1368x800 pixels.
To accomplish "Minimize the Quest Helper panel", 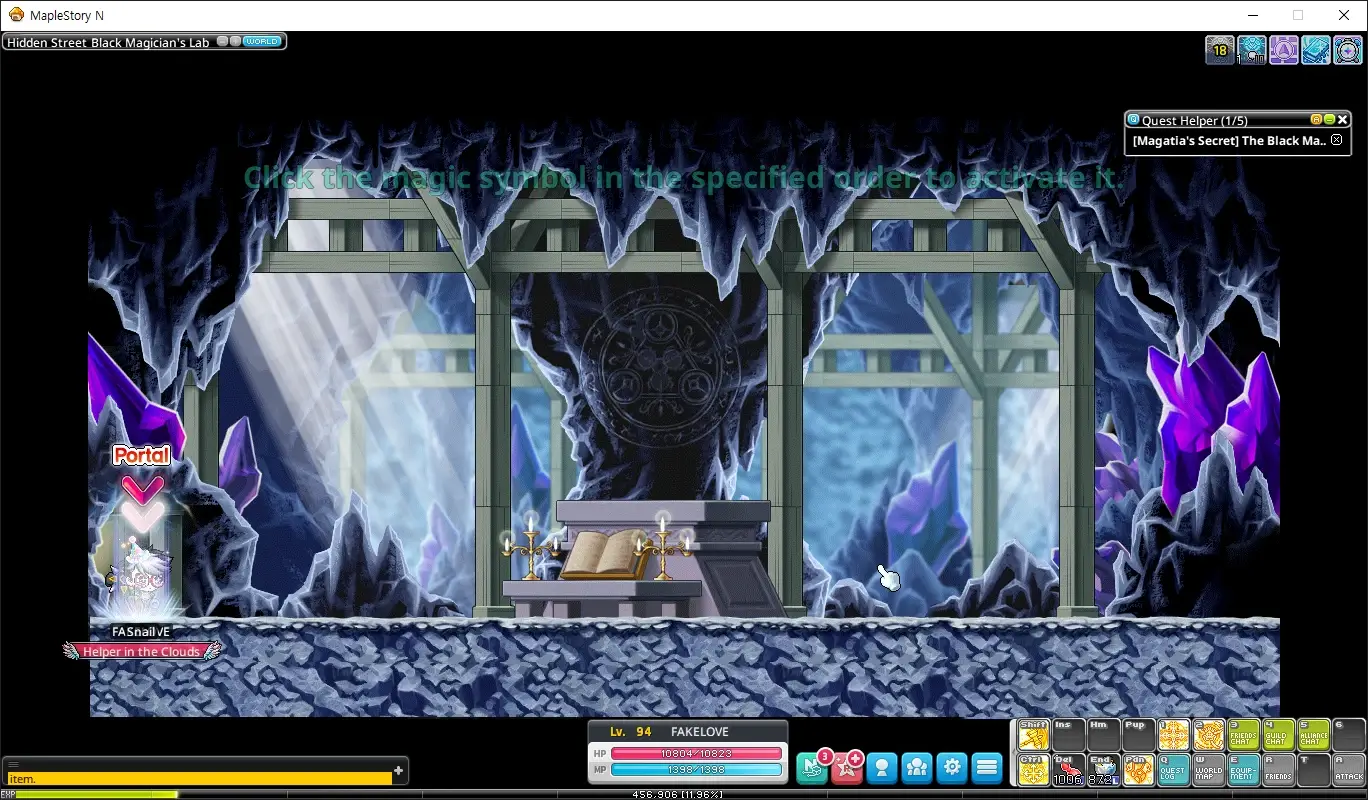I will pyautogui.click(x=1329, y=120).
